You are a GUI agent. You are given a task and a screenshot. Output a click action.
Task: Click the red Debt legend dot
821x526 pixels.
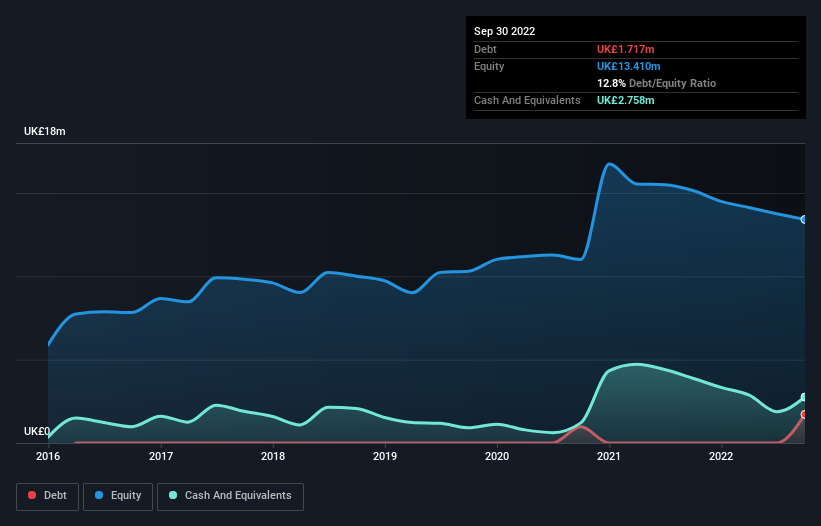(32, 495)
